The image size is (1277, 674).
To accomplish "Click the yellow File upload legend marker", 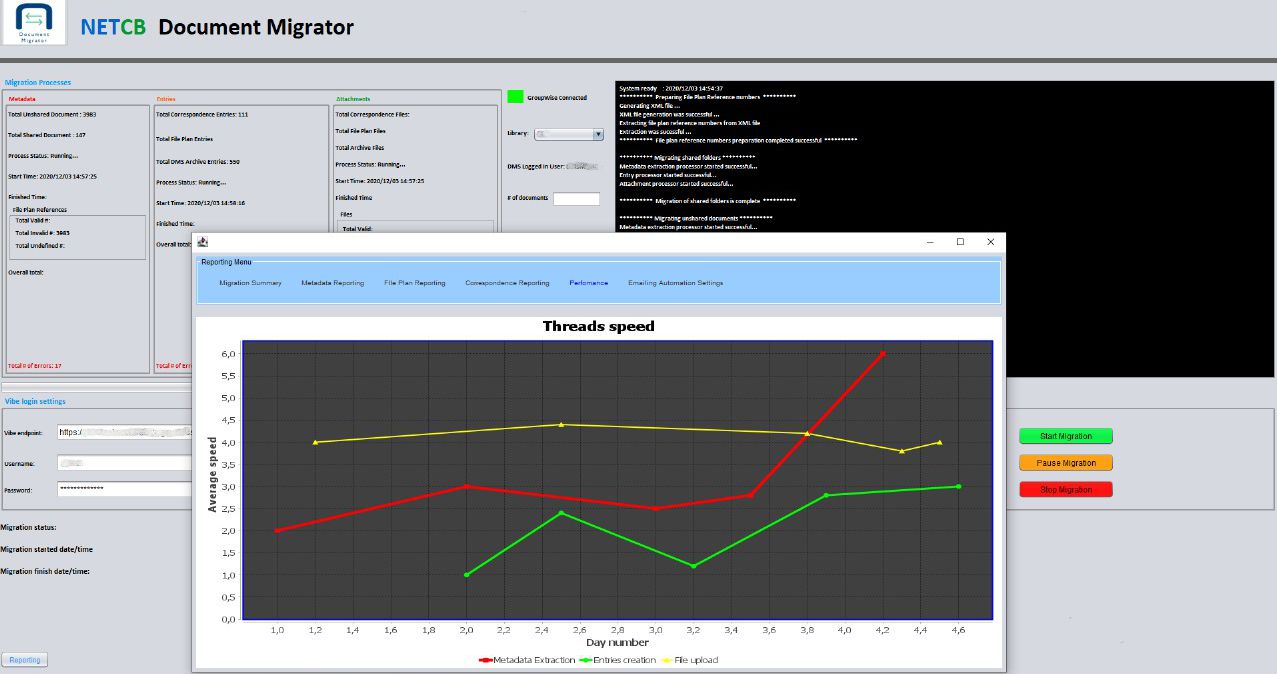I will click(667, 660).
